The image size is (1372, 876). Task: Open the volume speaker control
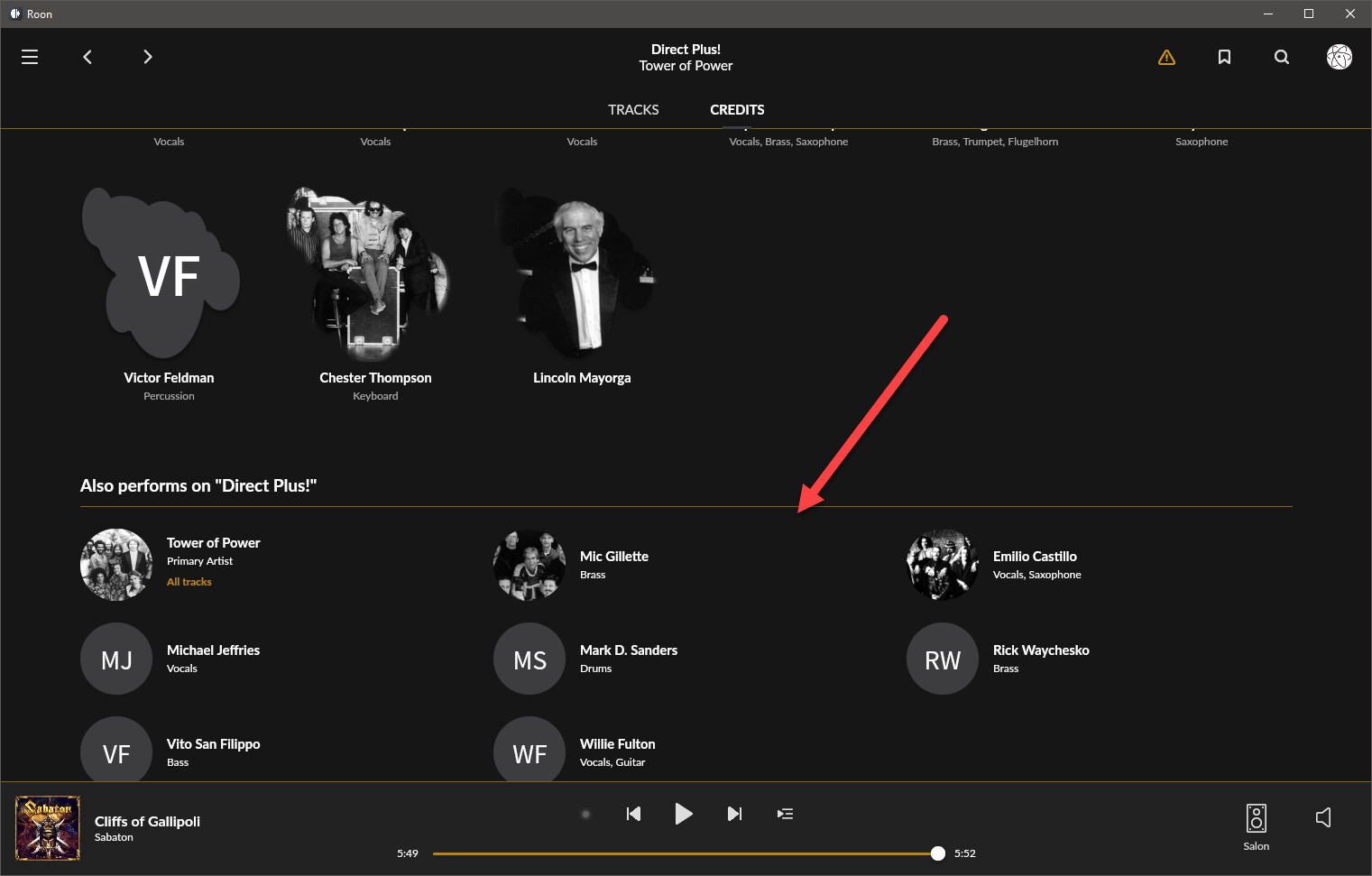(1323, 817)
